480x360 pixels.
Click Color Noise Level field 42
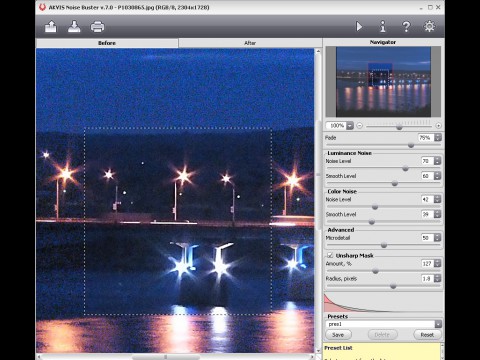click(427, 199)
